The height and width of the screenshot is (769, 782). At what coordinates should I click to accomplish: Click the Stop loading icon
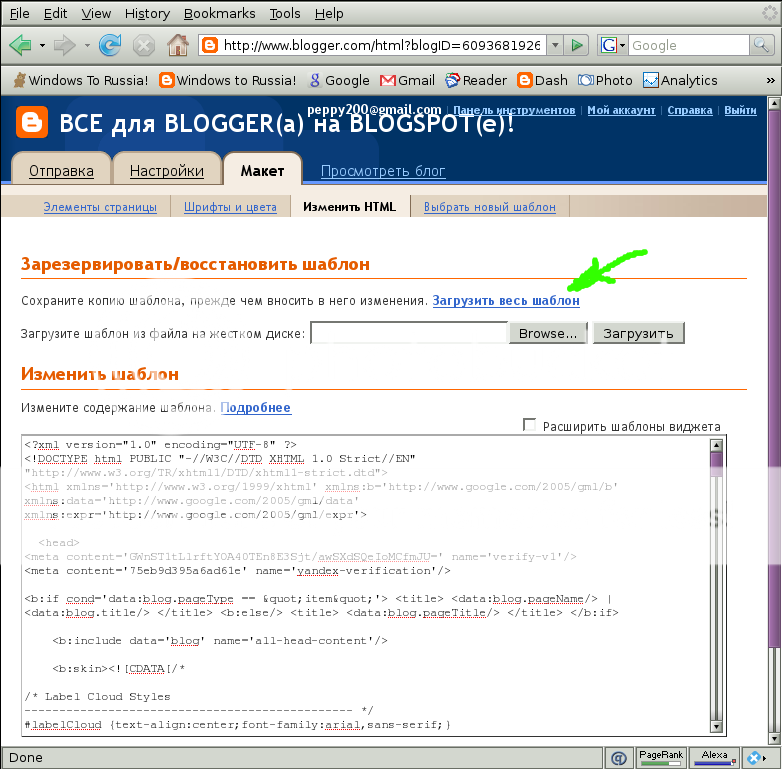(144, 46)
